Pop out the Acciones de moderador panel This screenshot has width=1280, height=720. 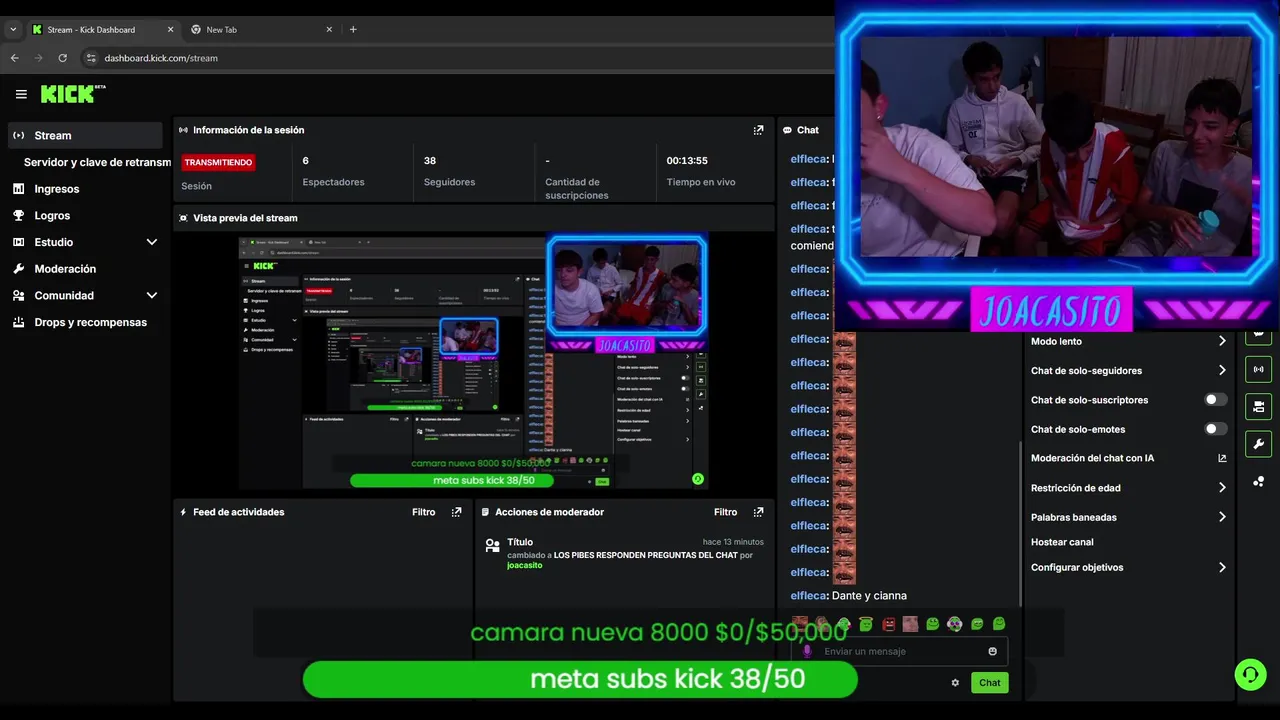coord(758,512)
